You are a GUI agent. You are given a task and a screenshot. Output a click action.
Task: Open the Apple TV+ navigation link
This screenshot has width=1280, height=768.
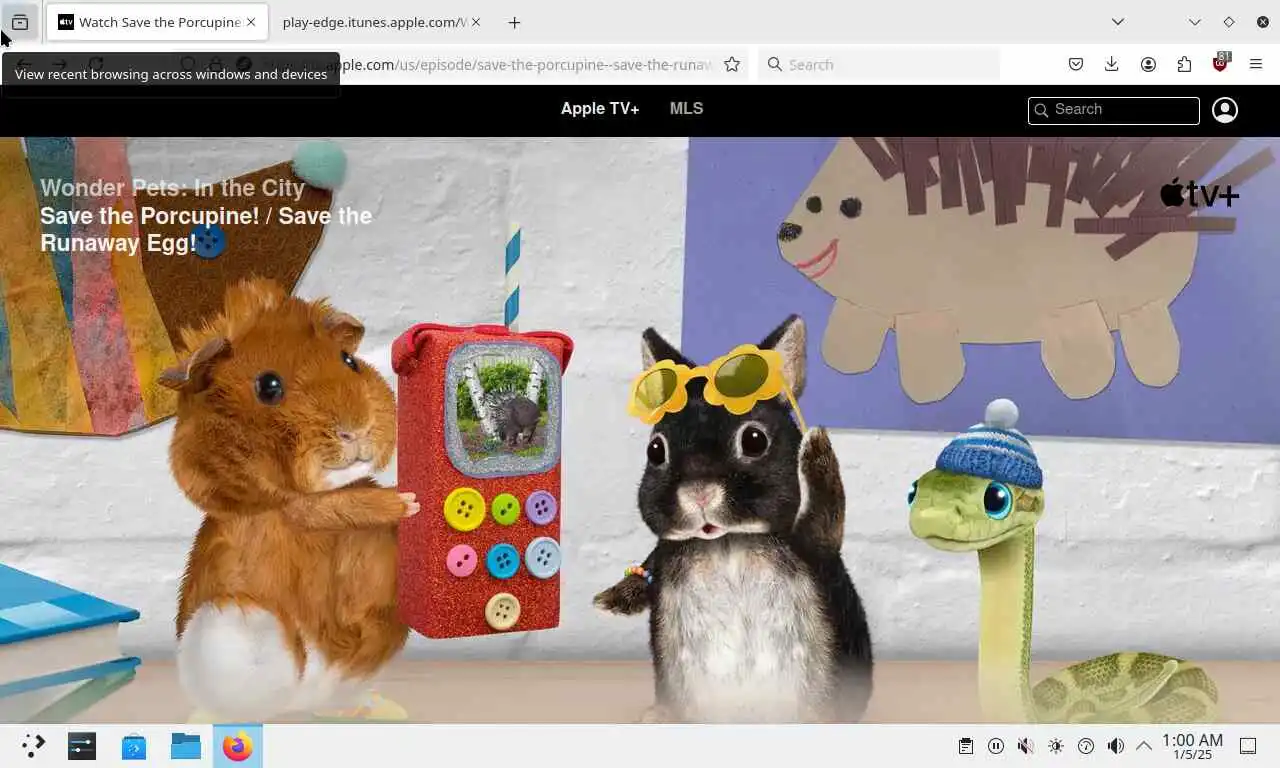[600, 109]
